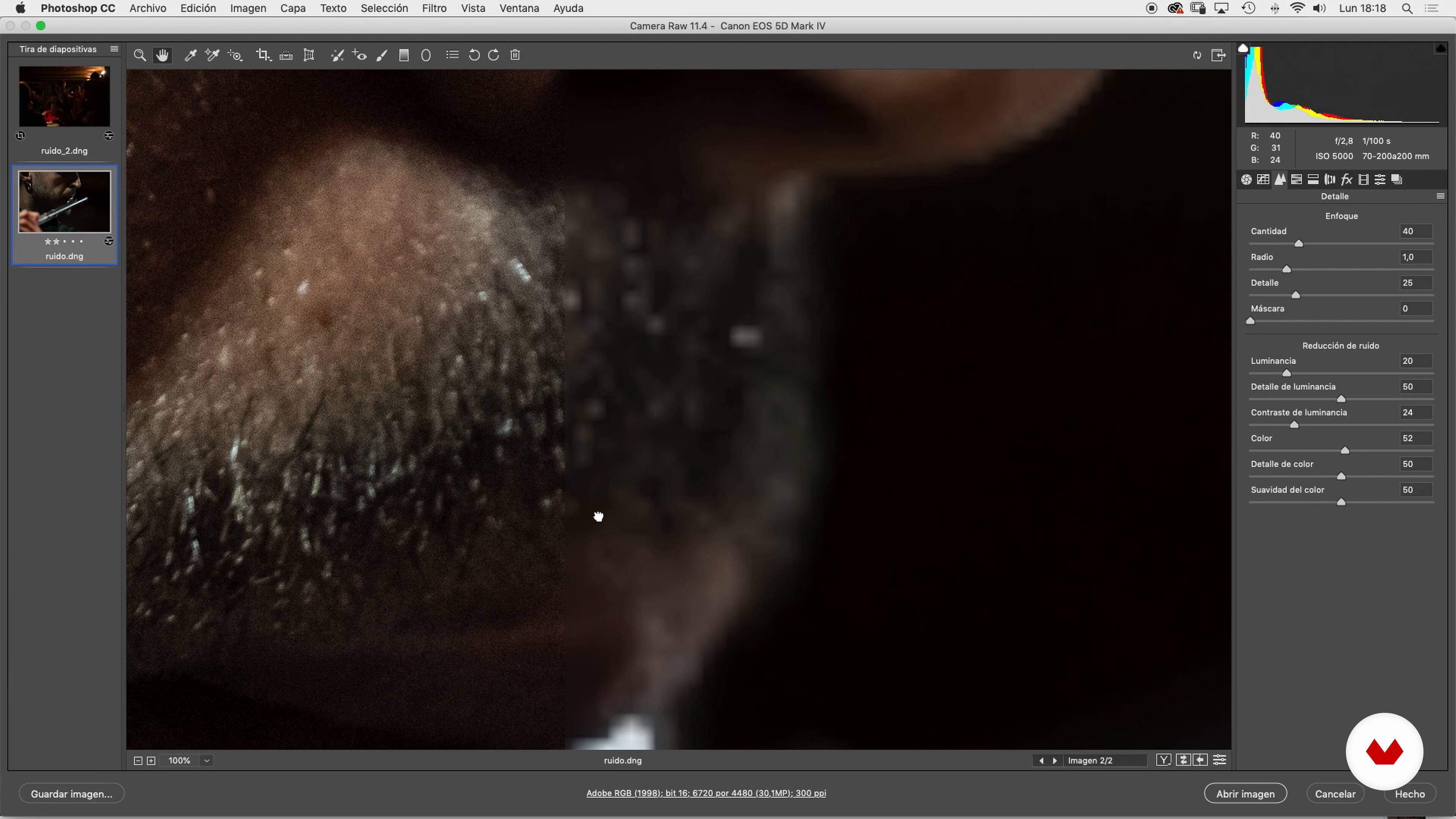The height and width of the screenshot is (819, 1456).
Task: Open the Detalle panel options menu
Action: coord(1440,196)
